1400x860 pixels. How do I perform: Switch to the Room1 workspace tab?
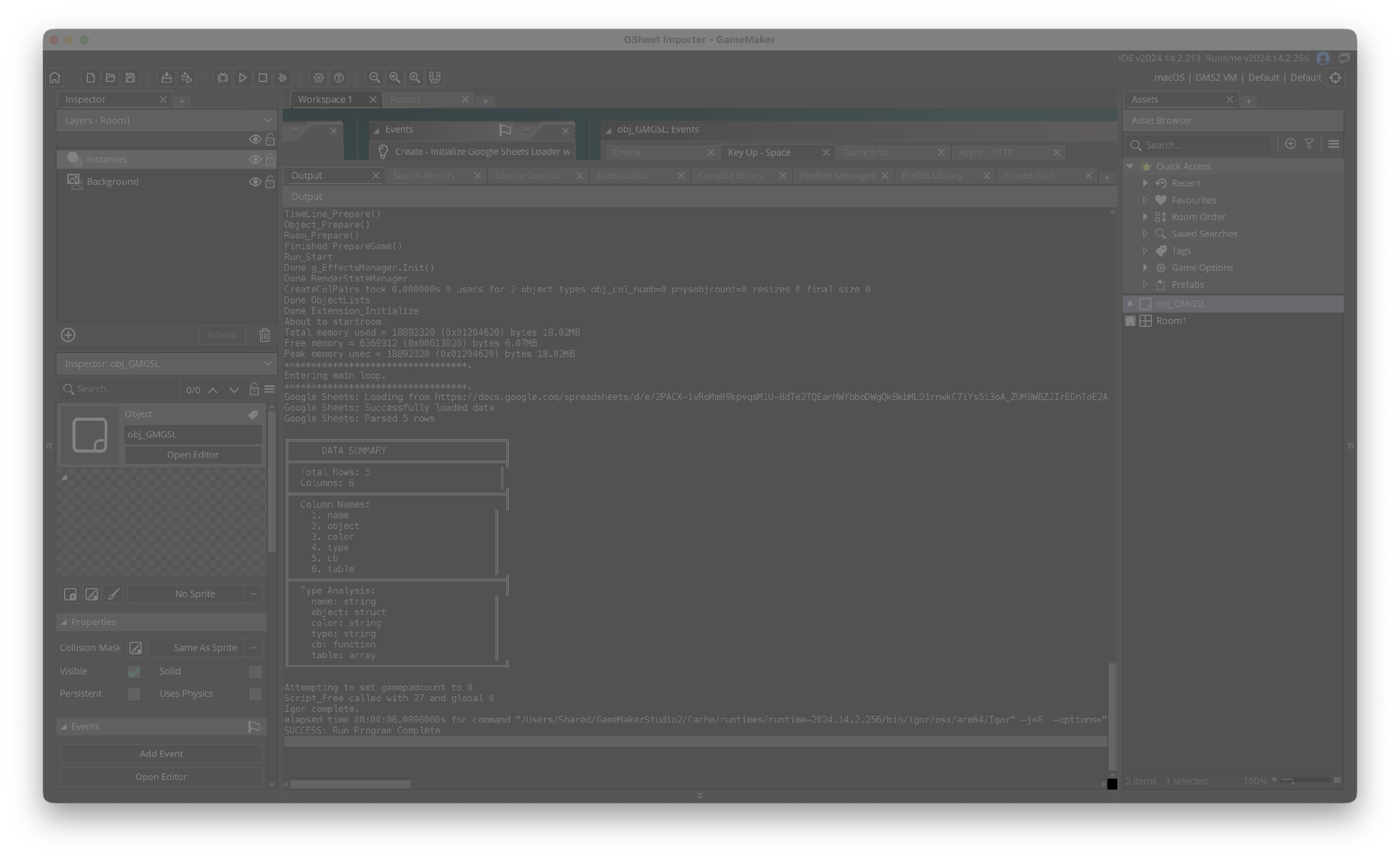tap(406, 100)
